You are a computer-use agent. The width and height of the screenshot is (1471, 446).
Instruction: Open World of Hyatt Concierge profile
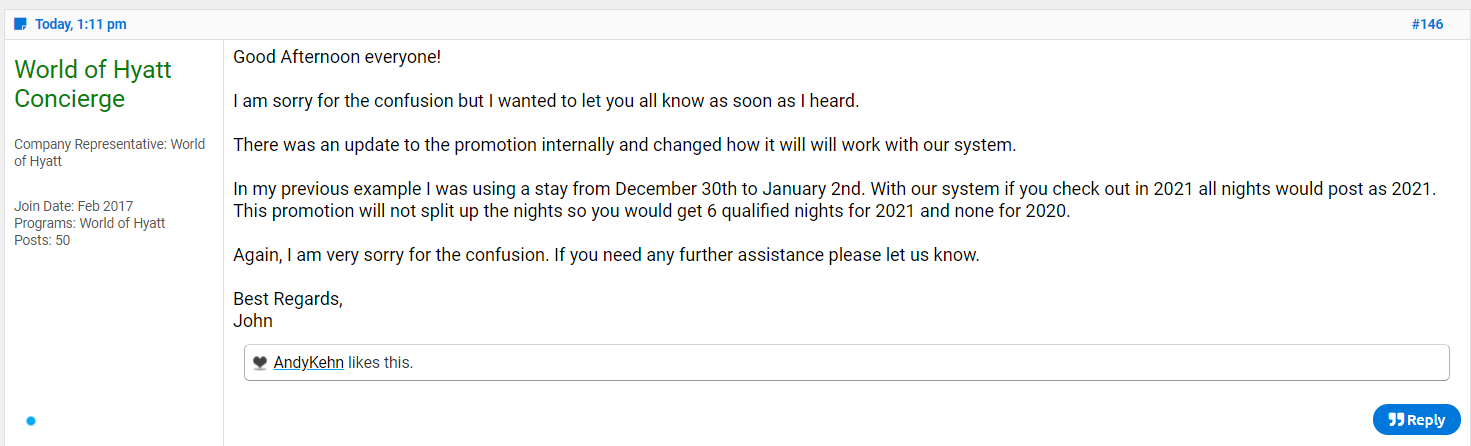(x=93, y=84)
